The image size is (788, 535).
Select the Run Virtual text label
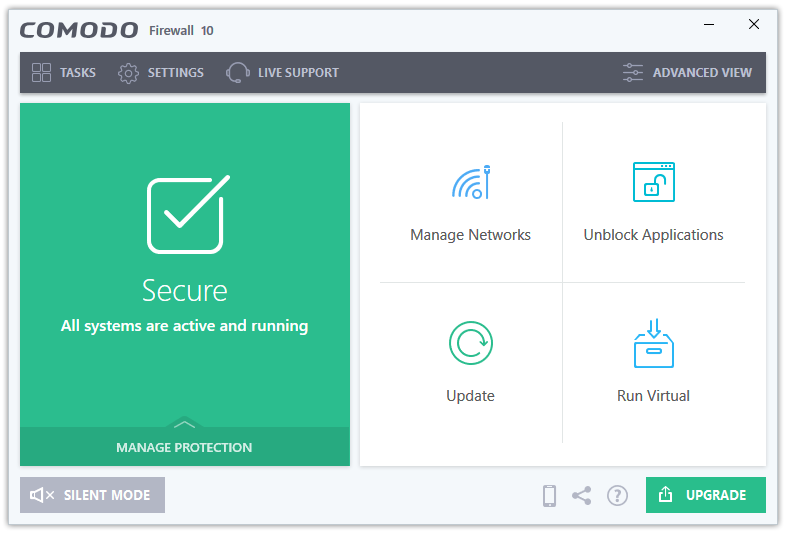pos(653,395)
